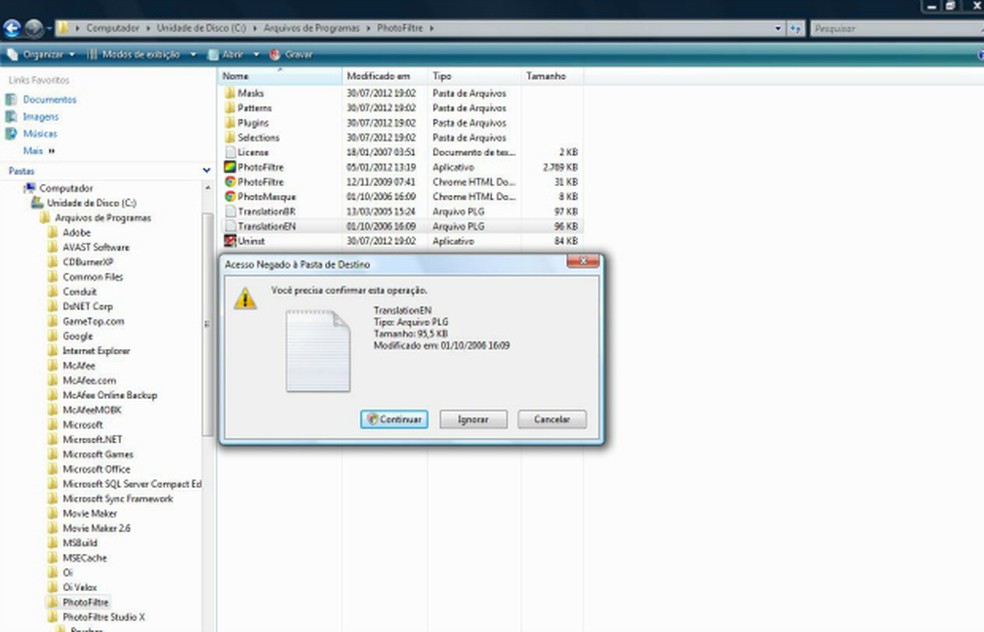Click the Explorer back arrow button
Screen dimensions: 984x632
[x=12, y=28]
